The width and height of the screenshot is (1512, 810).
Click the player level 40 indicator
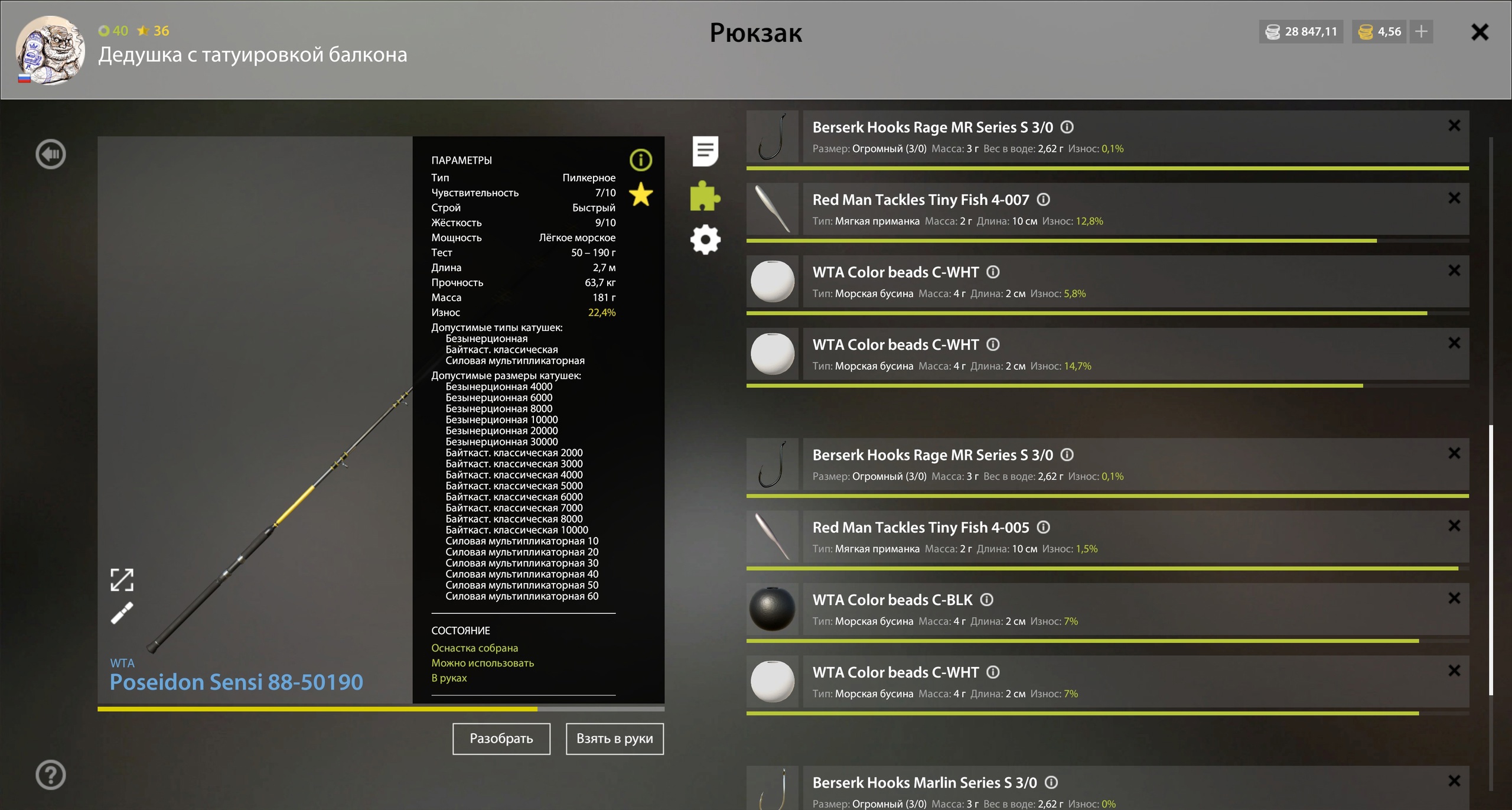113,31
